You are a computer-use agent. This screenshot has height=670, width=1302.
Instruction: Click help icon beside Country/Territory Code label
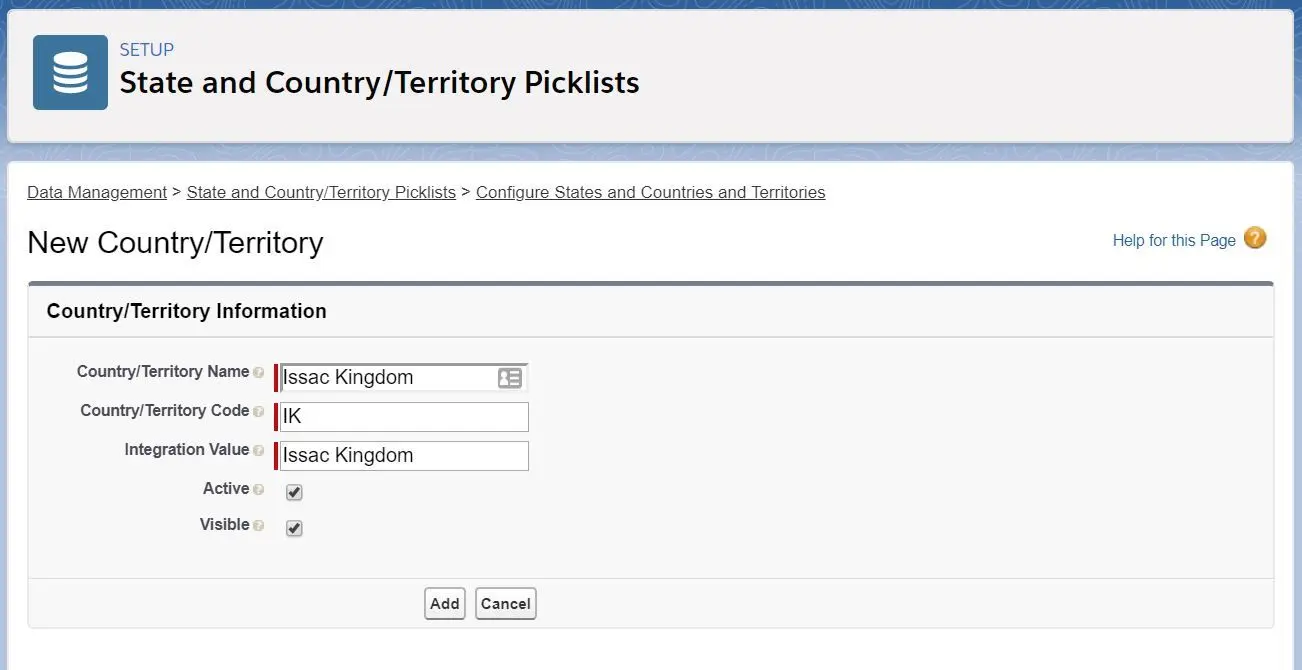click(x=259, y=412)
